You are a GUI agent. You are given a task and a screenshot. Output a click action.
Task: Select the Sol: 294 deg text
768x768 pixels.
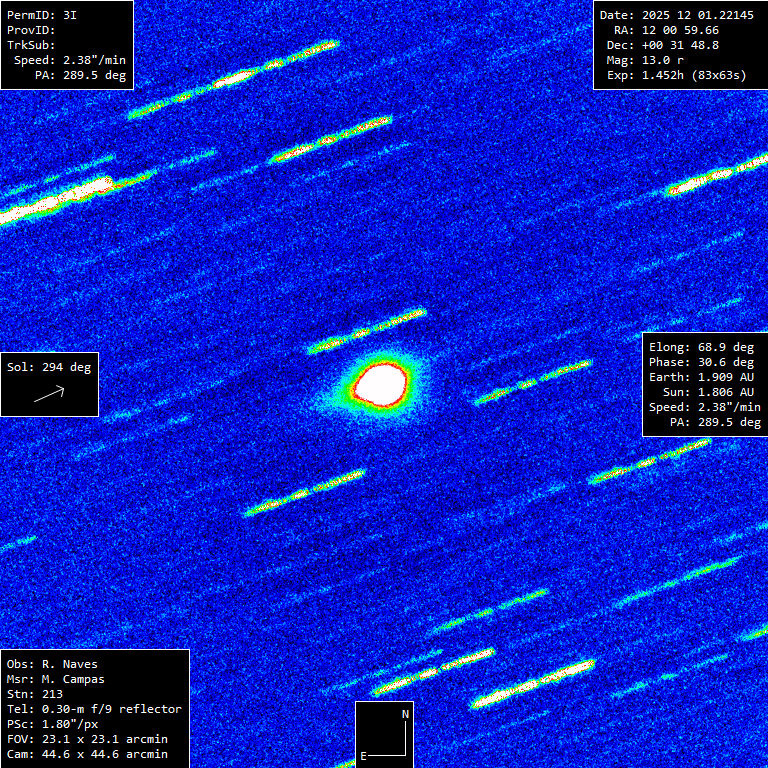49,367
